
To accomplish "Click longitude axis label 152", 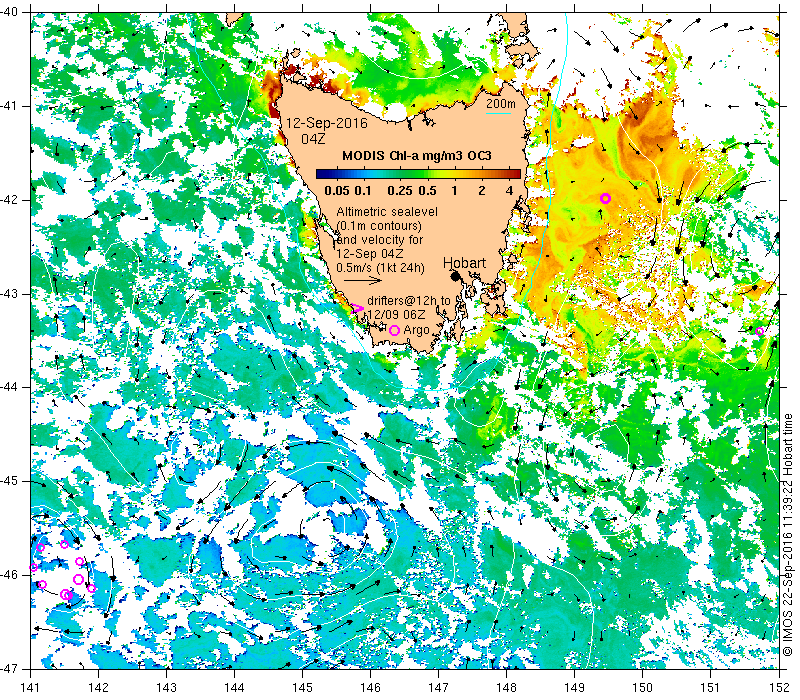I will [x=779, y=688].
